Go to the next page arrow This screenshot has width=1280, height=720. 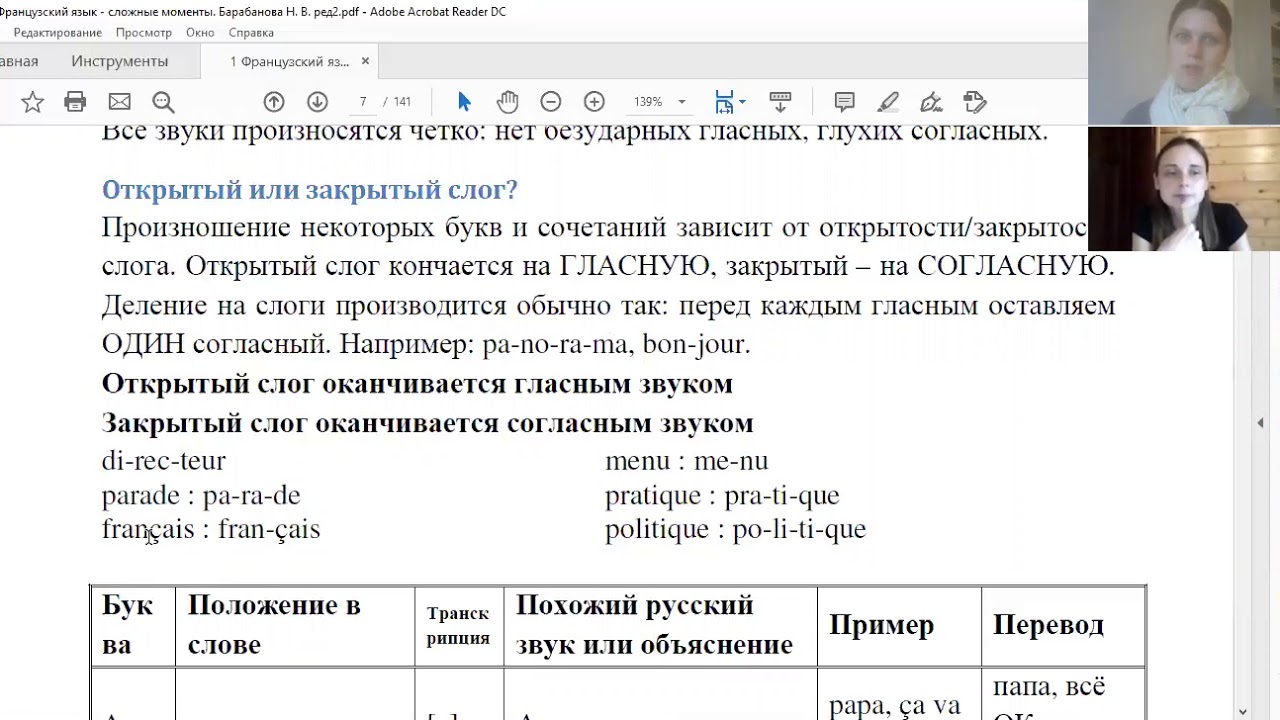point(317,102)
